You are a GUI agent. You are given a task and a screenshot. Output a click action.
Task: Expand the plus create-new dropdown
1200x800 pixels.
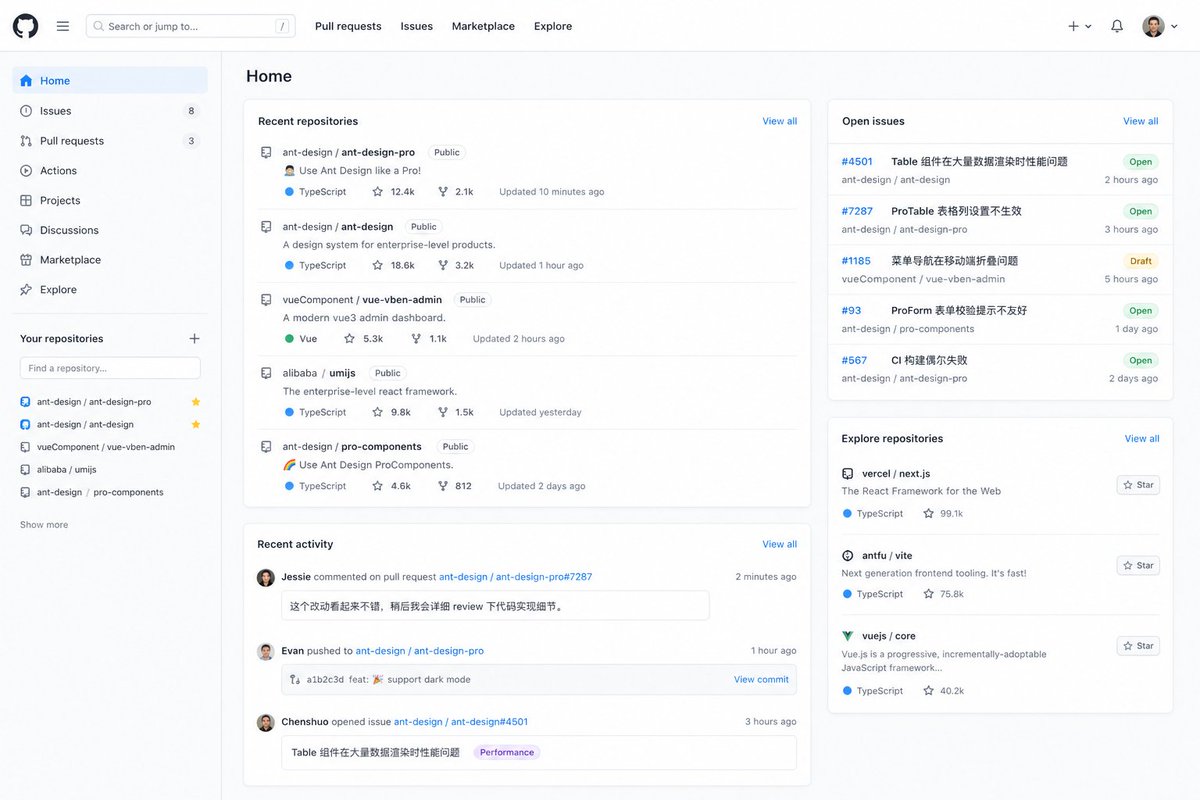[x=1080, y=26]
